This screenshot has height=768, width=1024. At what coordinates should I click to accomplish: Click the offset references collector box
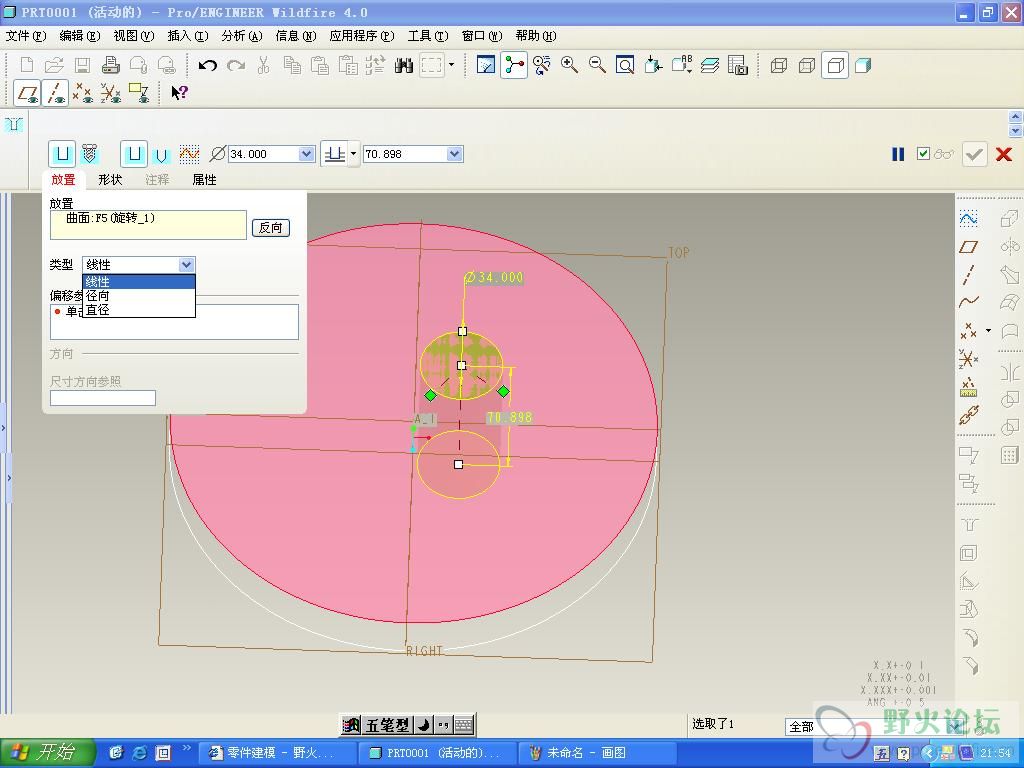point(174,321)
